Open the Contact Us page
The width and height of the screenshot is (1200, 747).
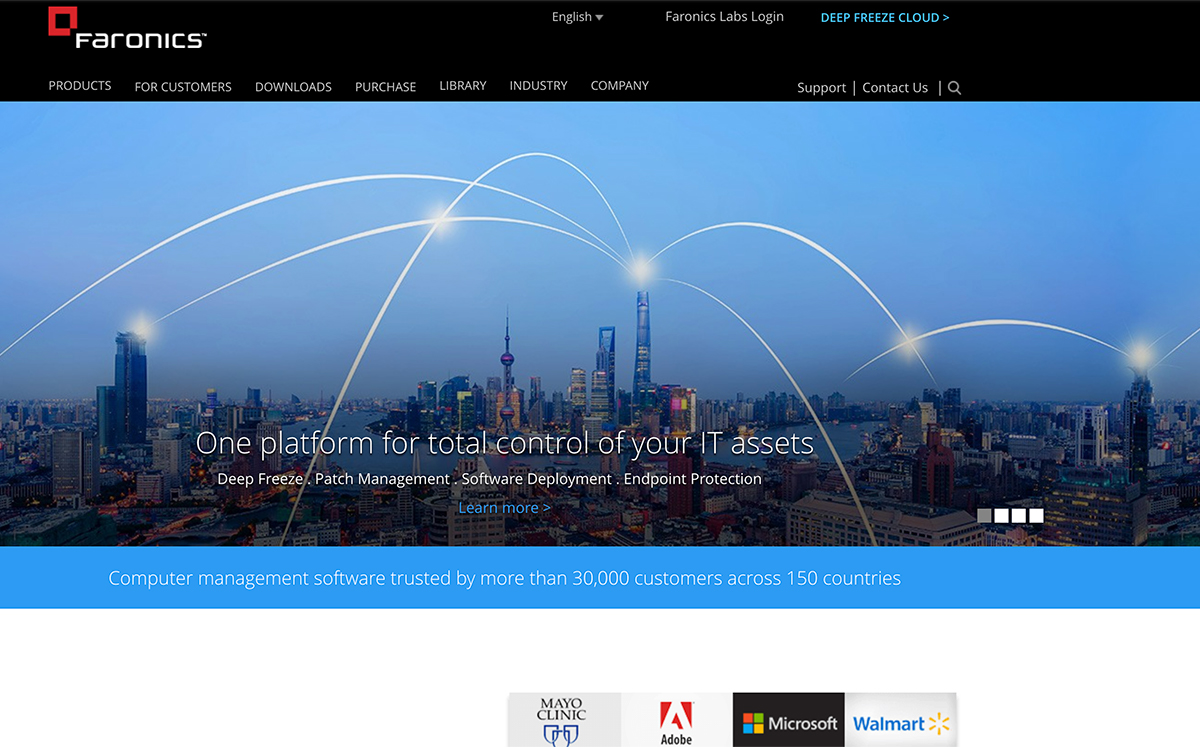pos(895,88)
